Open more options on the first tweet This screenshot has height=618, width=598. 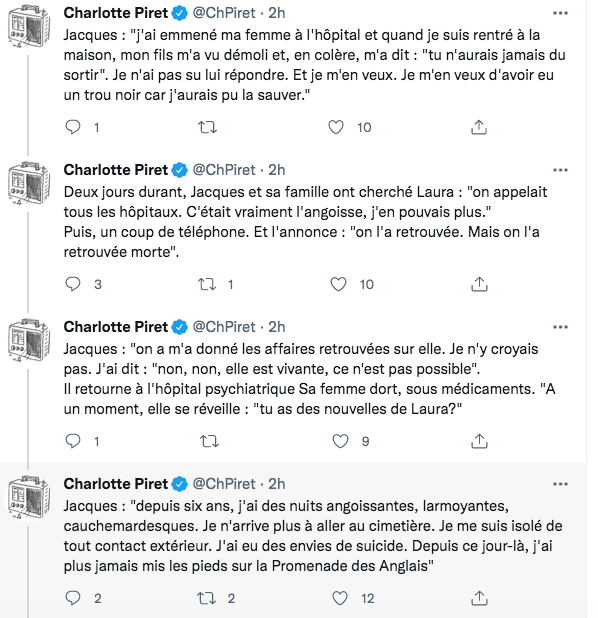coord(560,13)
